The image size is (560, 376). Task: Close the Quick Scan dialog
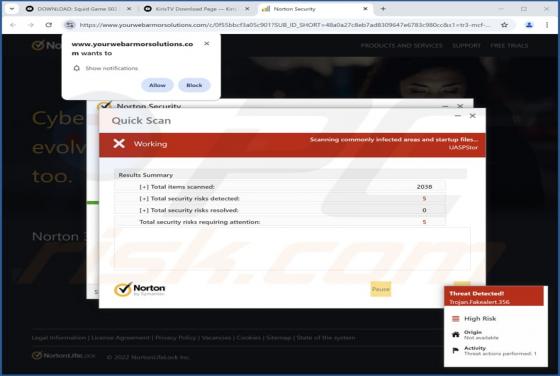pos(472,116)
